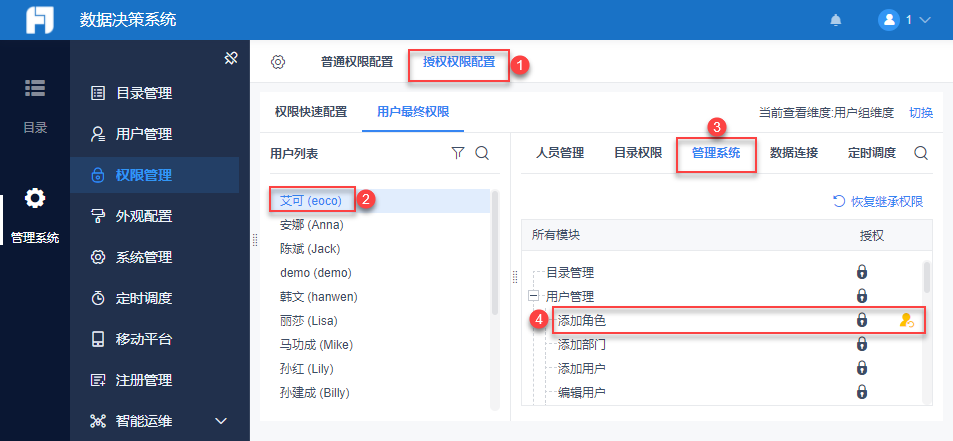The image size is (953, 441).
Task: Expand the 智能运维 menu chevron
Action: click(221, 421)
